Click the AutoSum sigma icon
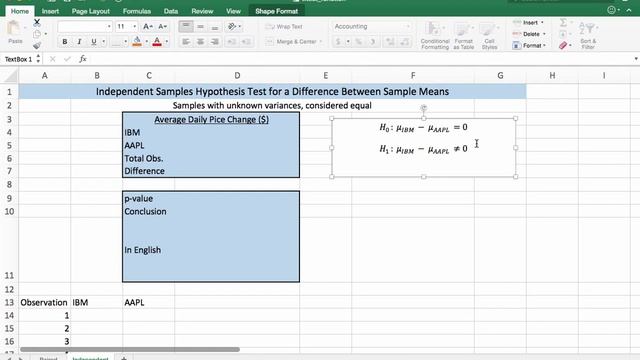640x360 pixels. pos(563,22)
